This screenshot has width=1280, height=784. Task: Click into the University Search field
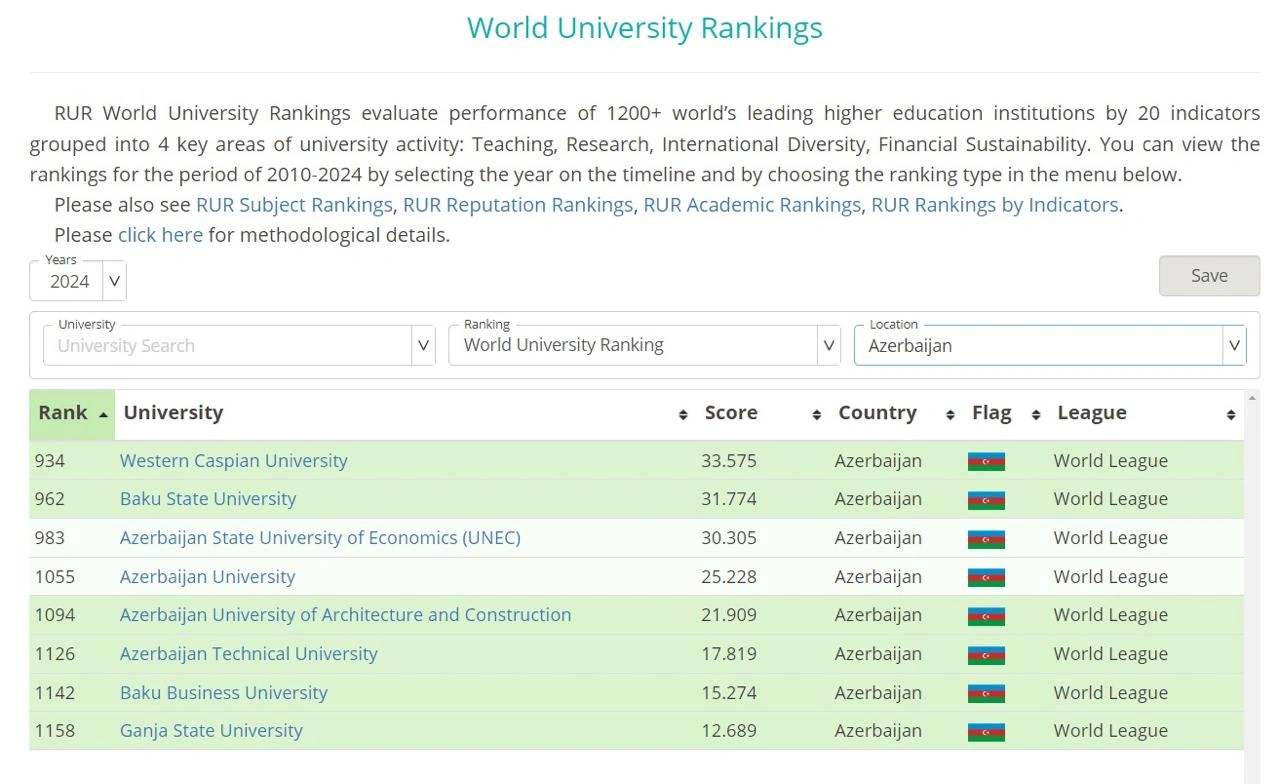228,346
